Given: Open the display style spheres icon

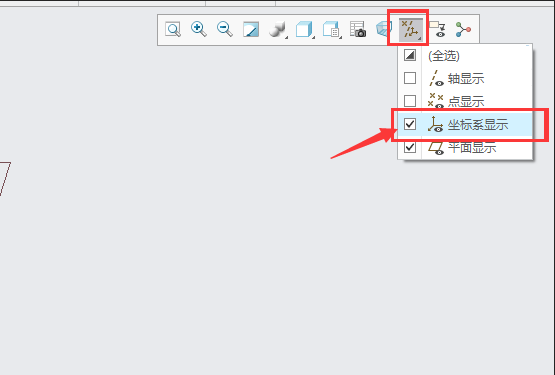Looking at the screenshot, I should click(278, 29).
